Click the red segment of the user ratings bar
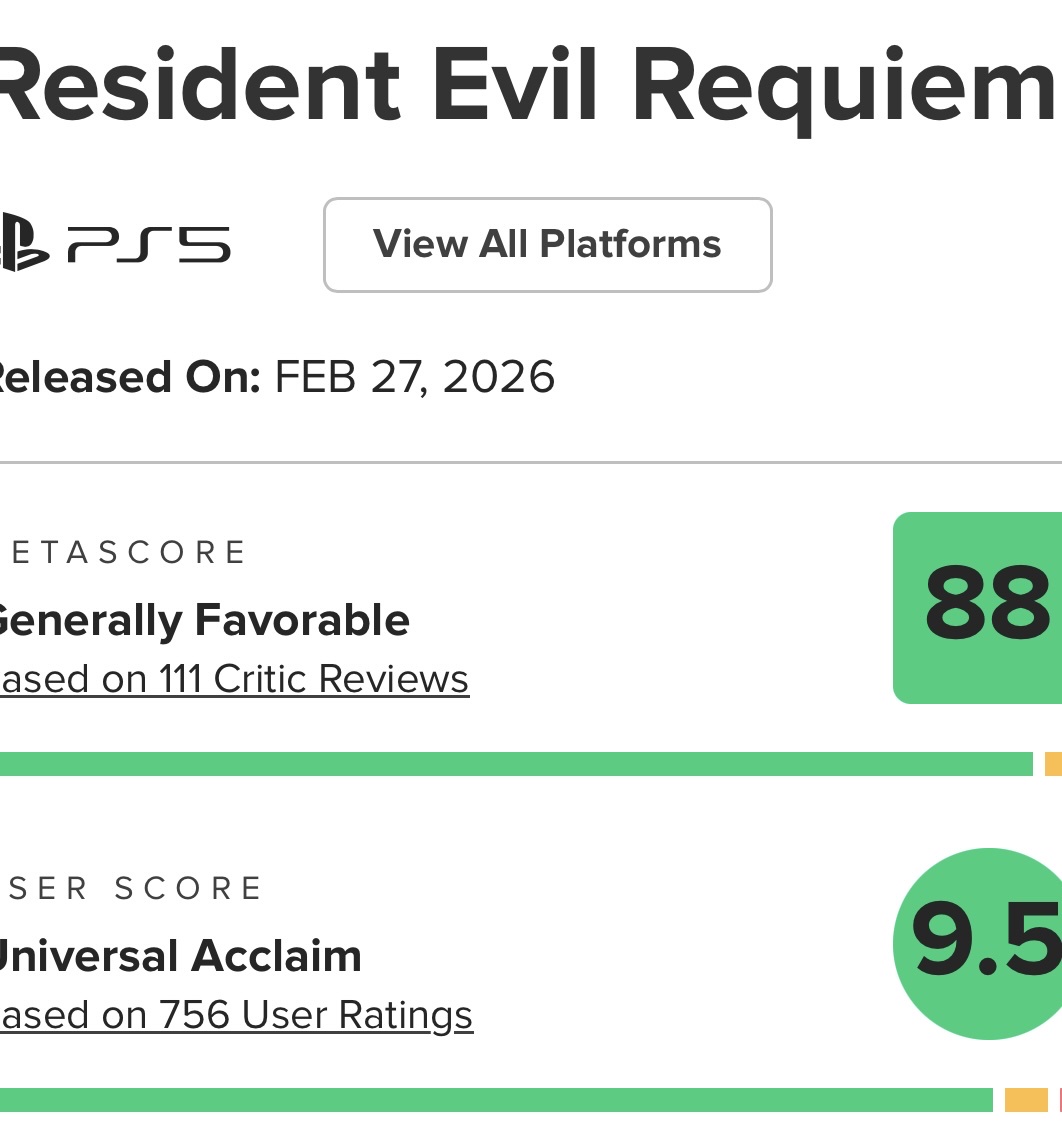1062x1135 pixels. click(x=1059, y=1100)
